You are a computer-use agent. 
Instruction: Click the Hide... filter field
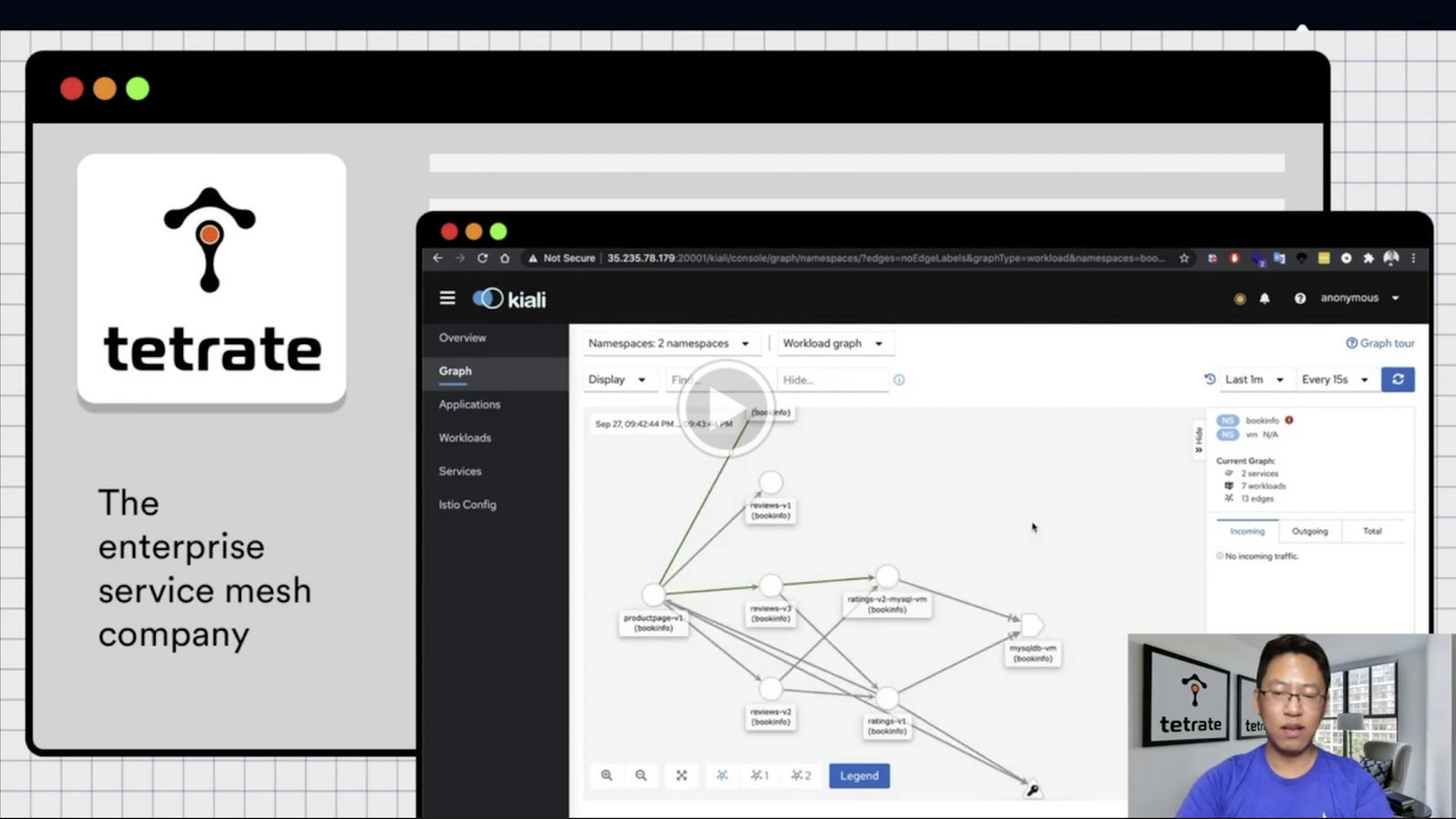(831, 379)
